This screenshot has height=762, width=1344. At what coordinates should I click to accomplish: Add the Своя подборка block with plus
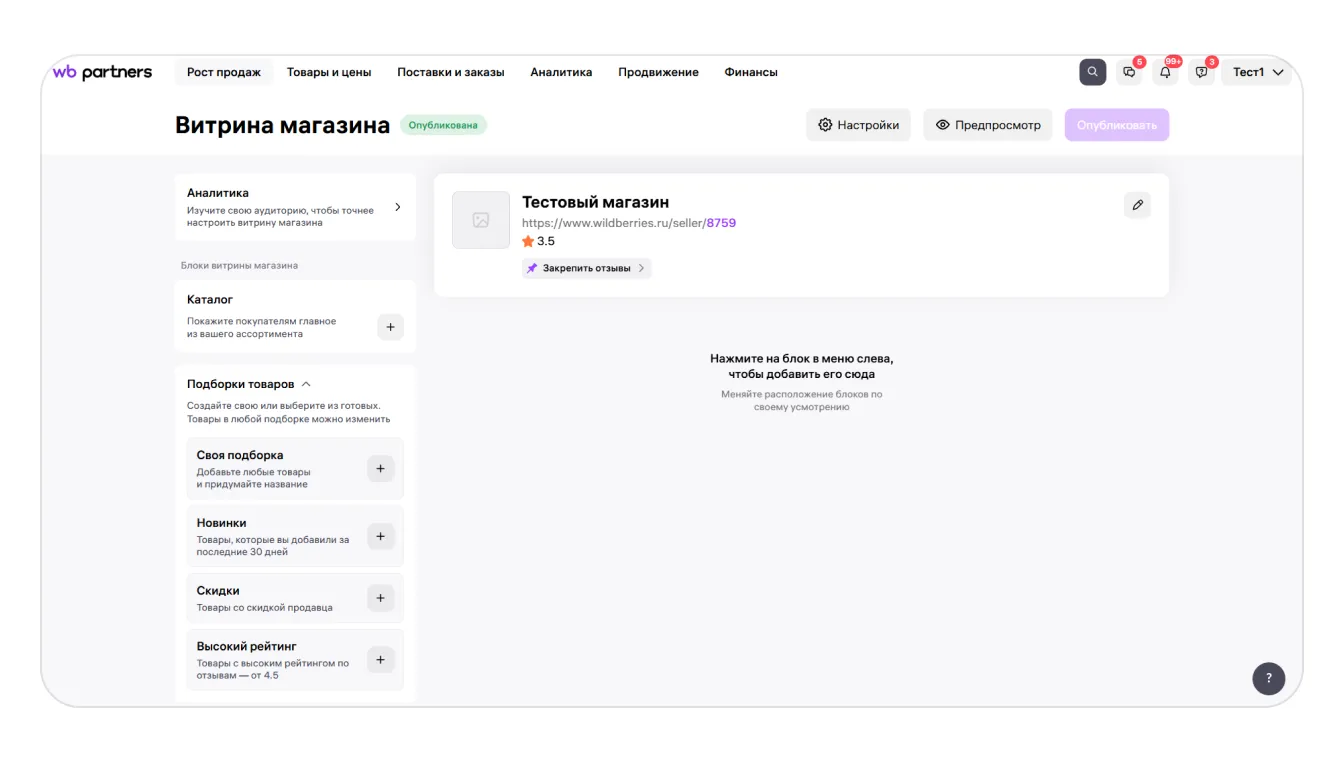380,468
